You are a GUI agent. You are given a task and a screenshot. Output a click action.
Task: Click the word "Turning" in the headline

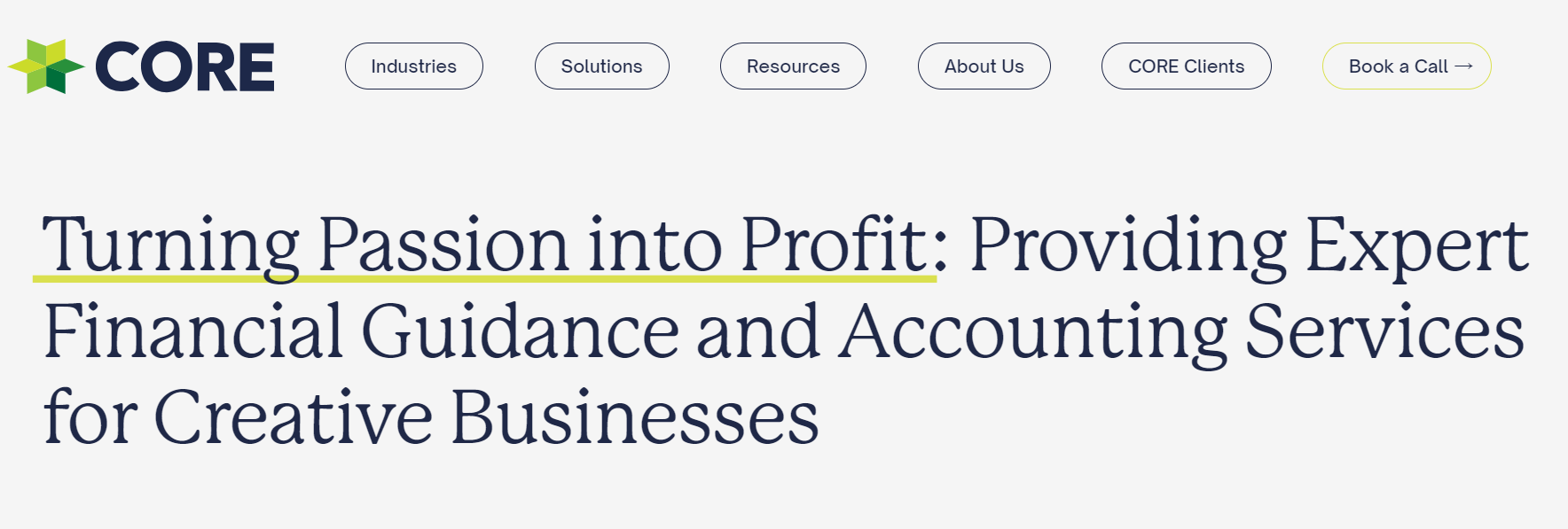(x=170, y=245)
